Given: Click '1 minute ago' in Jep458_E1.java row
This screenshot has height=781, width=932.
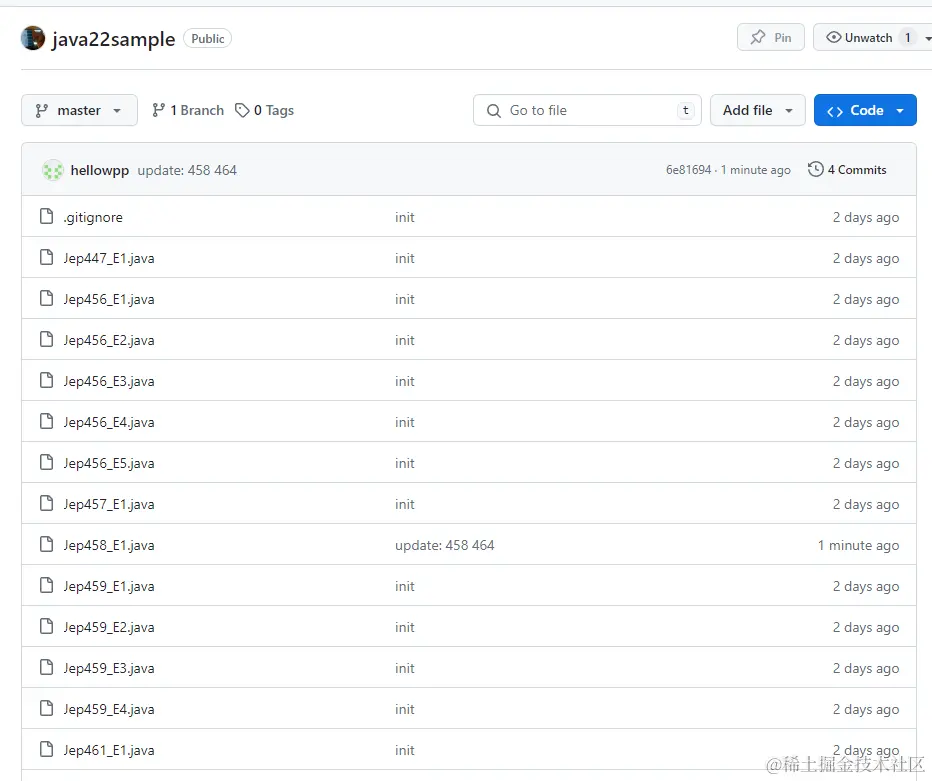Looking at the screenshot, I should [x=858, y=545].
